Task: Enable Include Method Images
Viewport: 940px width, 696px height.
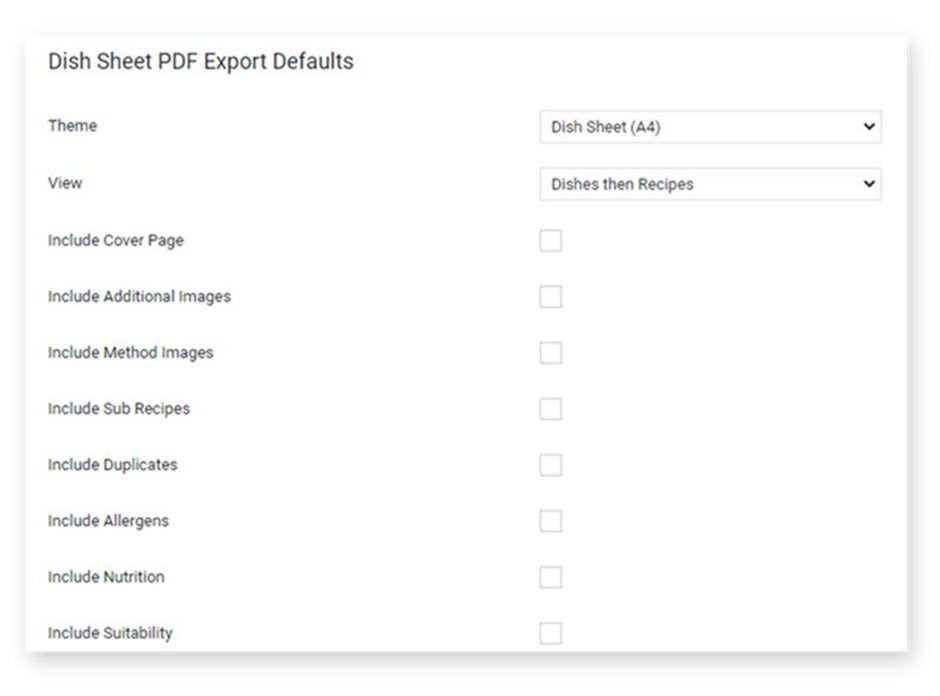Action: click(x=551, y=352)
